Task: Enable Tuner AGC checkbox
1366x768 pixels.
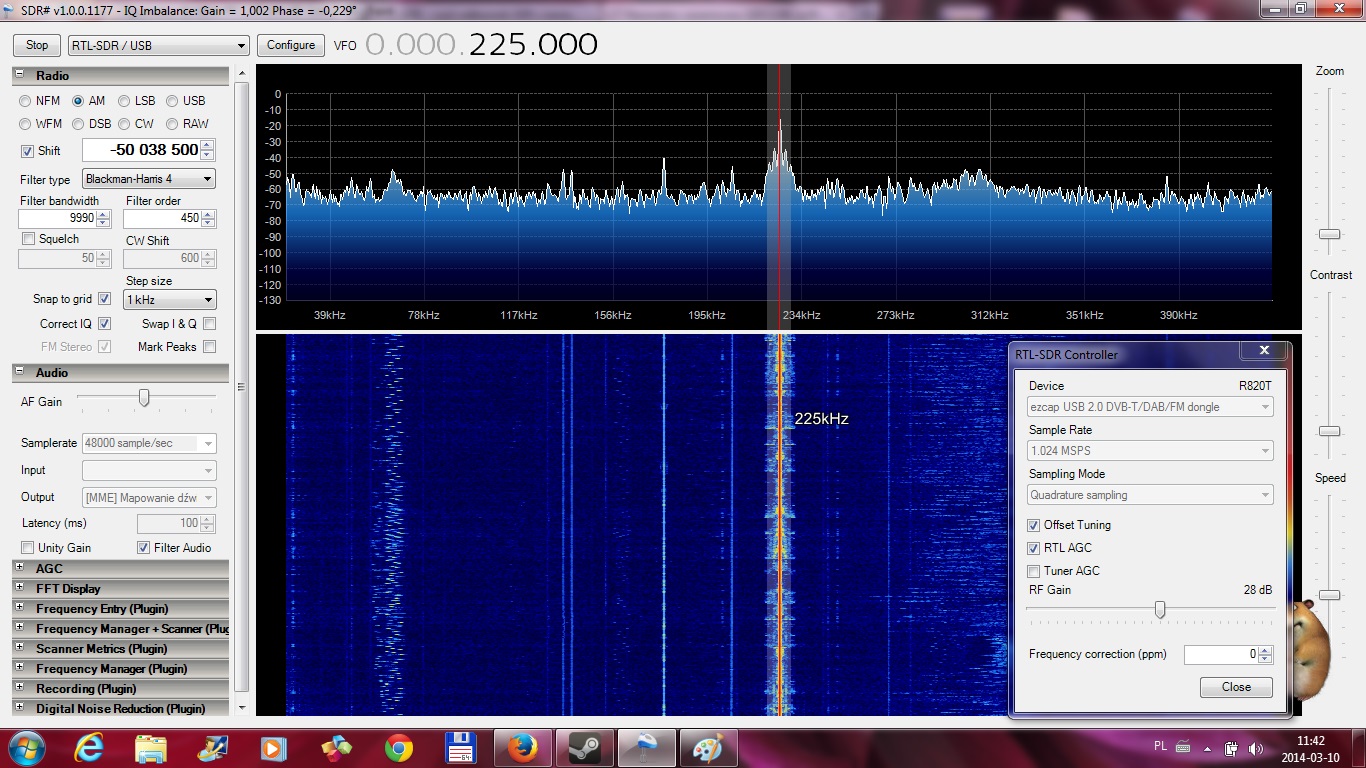Action: pos(1034,571)
